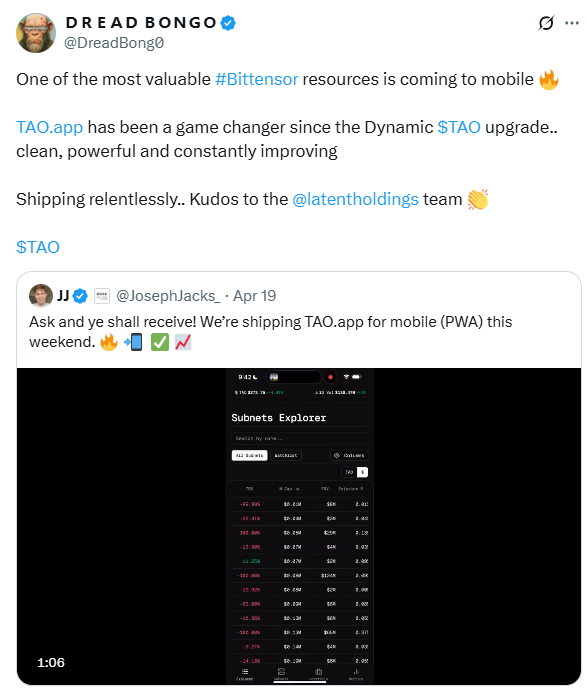Click JJ's profile avatar in quoted tweet
587x688 pixels.
click(x=41, y=296)
